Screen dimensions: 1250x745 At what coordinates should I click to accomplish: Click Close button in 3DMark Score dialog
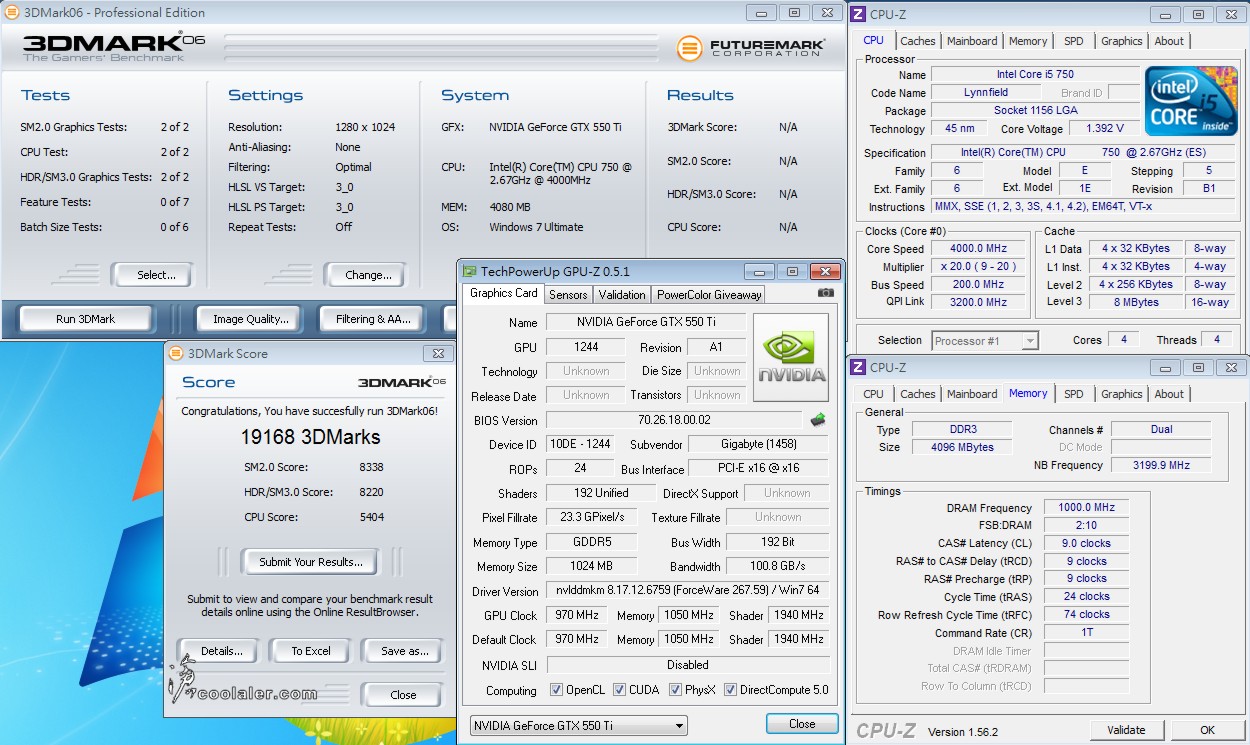404,695
